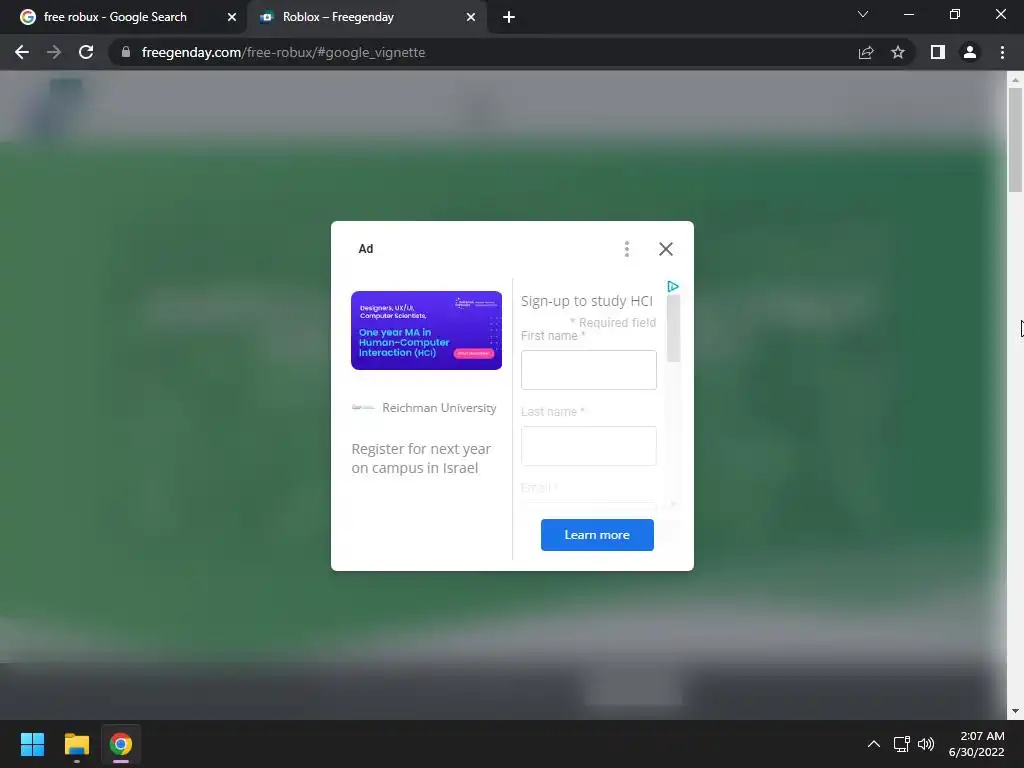This screenshot has width=1024, height=768.
Task: Open the ad options three-dot menu
Action: [x=626, y=249]
